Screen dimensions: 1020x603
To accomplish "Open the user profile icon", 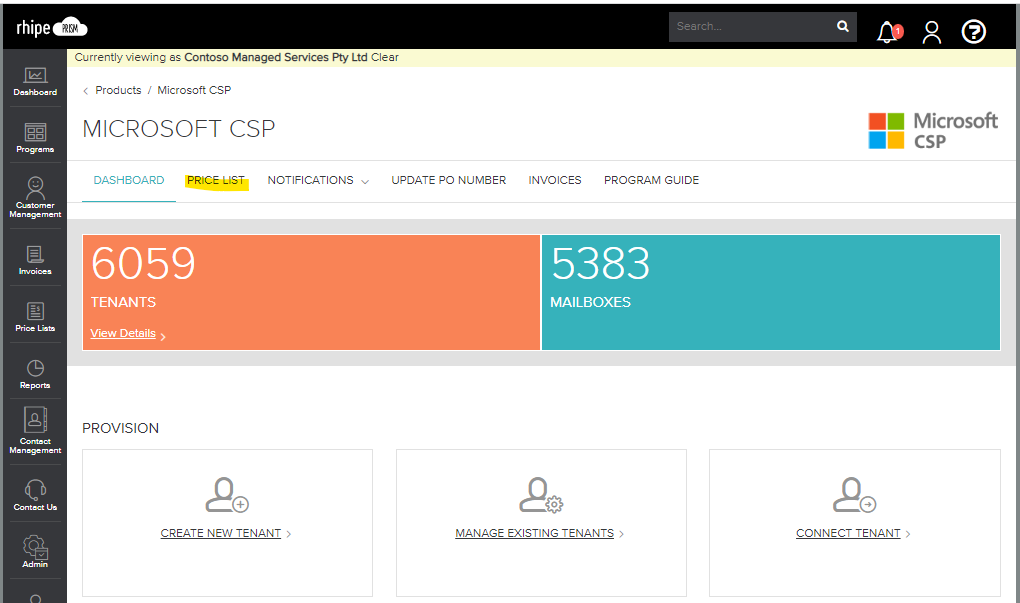I will 932,31.
